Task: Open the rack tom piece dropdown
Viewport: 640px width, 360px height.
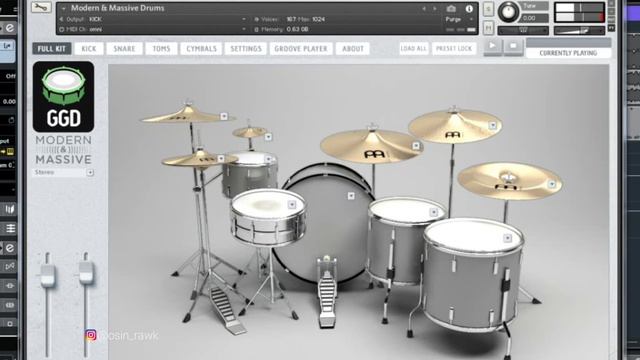Action: pyautogui.click(x=268, y=159)
